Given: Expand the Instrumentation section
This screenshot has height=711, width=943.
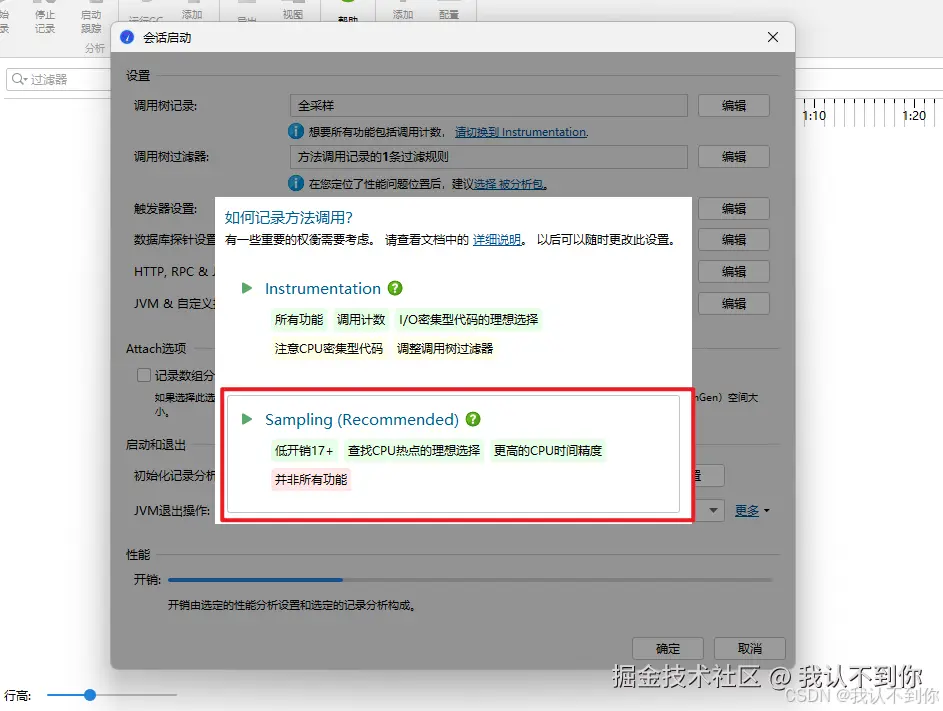Looking at the screenshot, I should [246, 288].
